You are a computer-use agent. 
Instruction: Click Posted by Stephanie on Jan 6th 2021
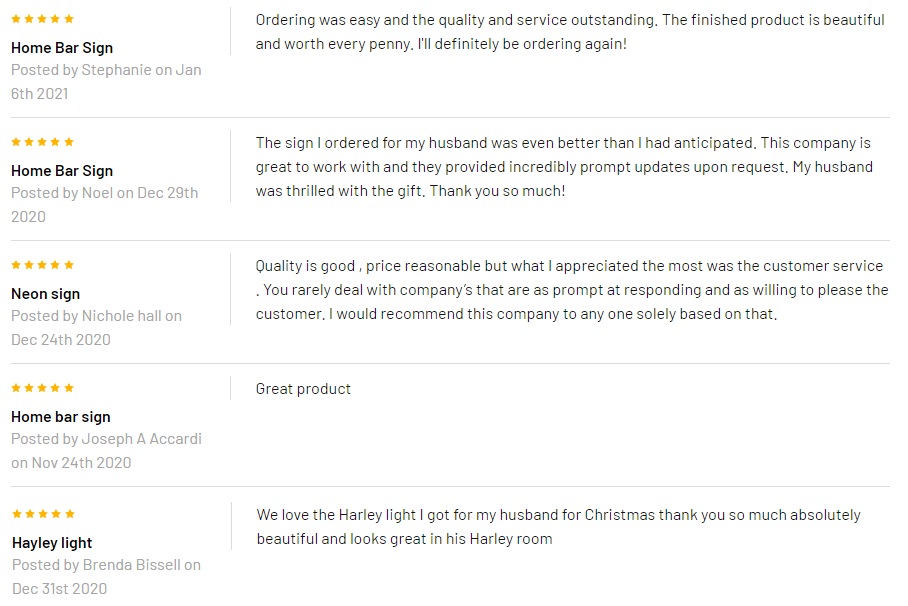click(x=106, y=81)
